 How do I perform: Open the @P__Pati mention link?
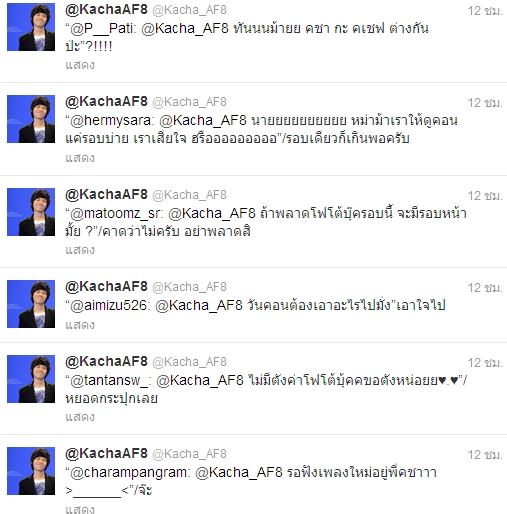click(101, 29)
